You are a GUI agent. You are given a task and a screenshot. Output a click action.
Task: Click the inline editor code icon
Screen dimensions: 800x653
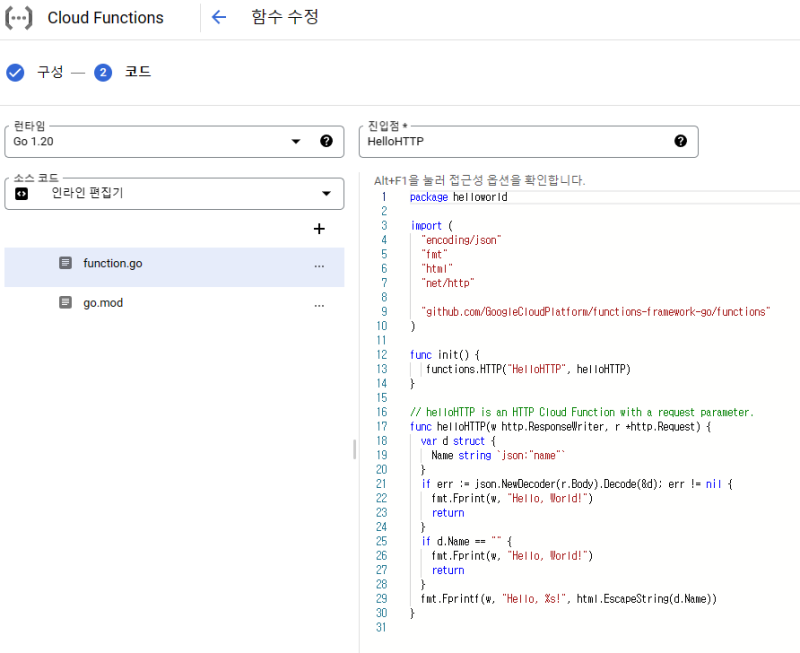click(x=22, y=194)
